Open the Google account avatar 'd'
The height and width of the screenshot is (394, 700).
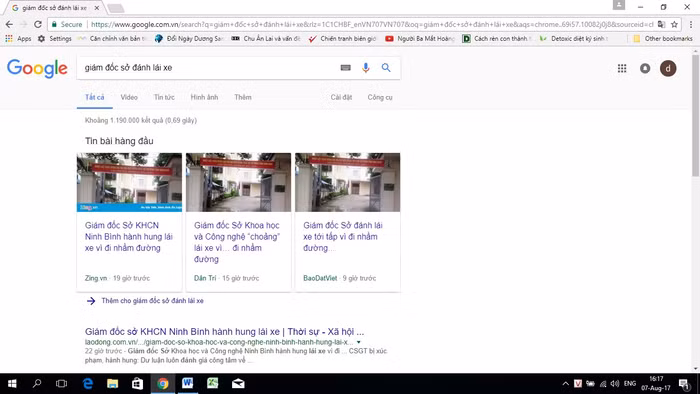tap(668, 68)
